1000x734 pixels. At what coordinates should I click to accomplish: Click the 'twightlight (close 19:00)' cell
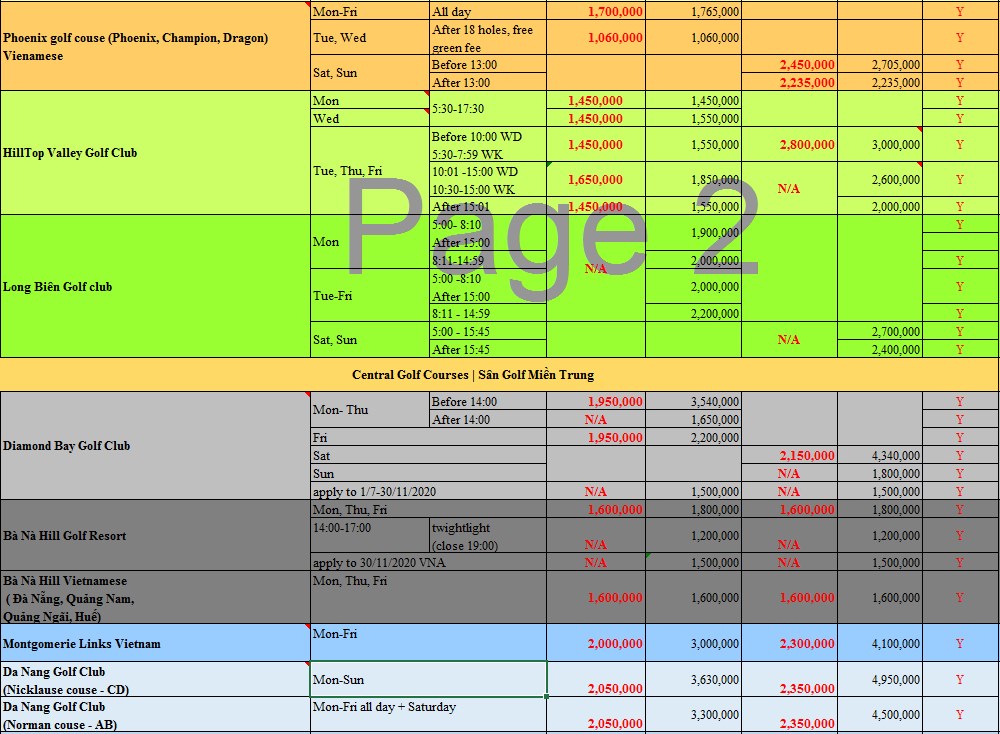pos(488,535)
